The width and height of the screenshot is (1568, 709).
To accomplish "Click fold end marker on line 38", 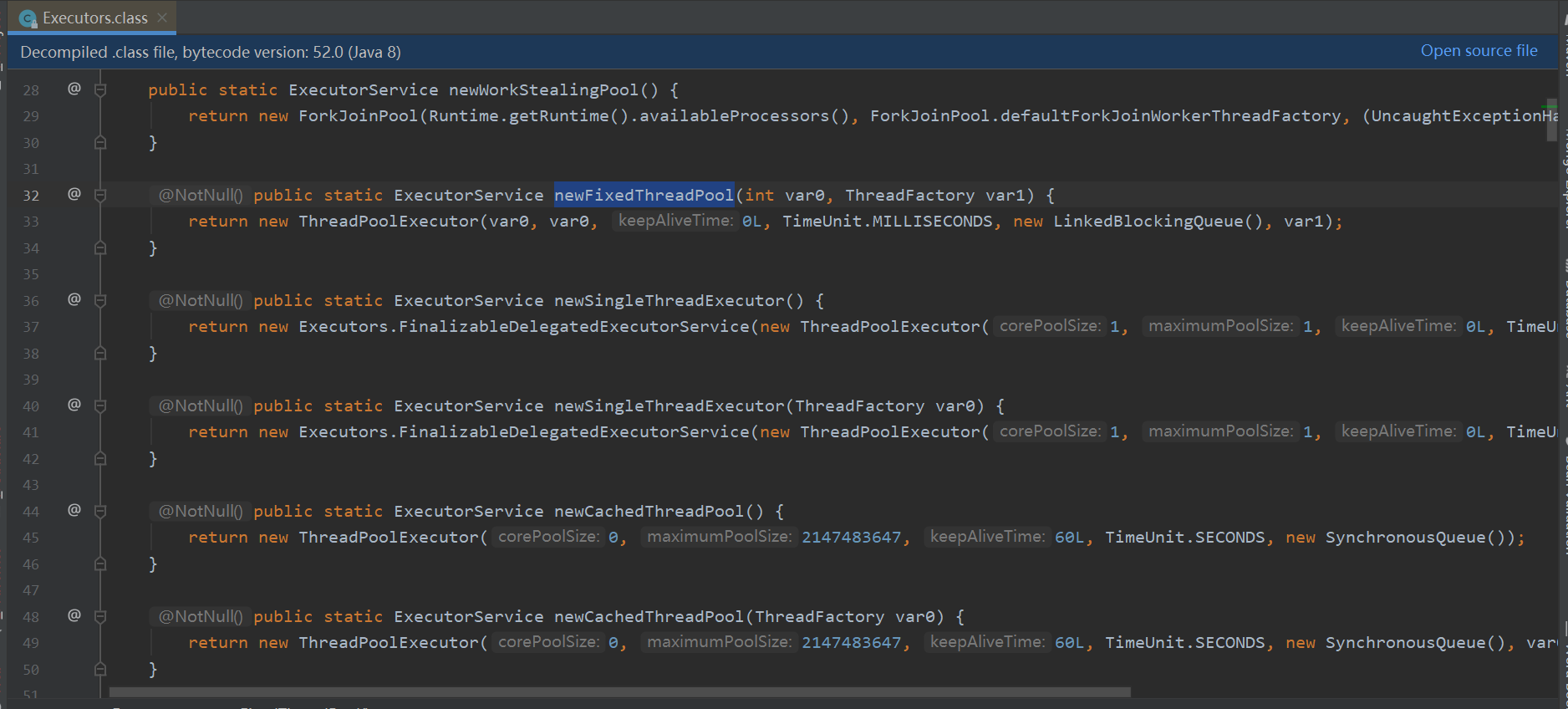I will pos(100,353).
